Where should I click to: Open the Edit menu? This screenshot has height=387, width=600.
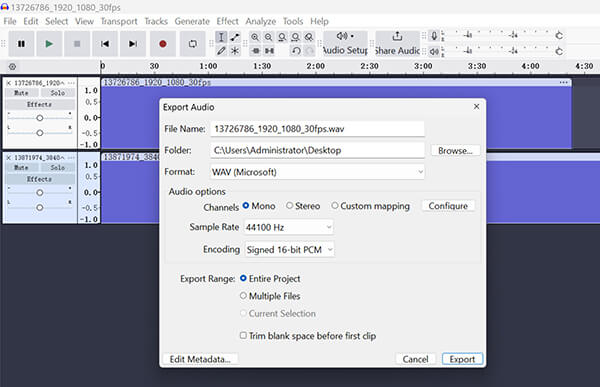coord(31,21)
